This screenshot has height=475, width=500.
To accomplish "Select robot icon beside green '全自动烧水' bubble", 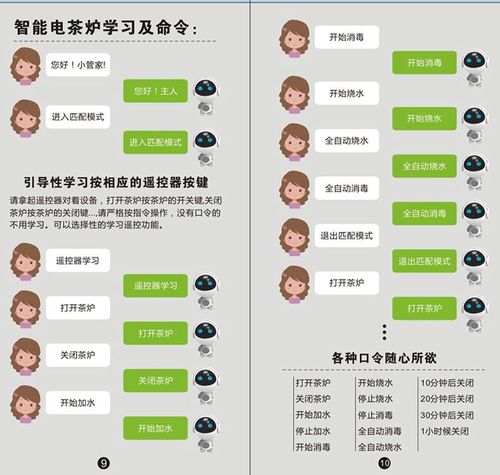I will 475,172.
